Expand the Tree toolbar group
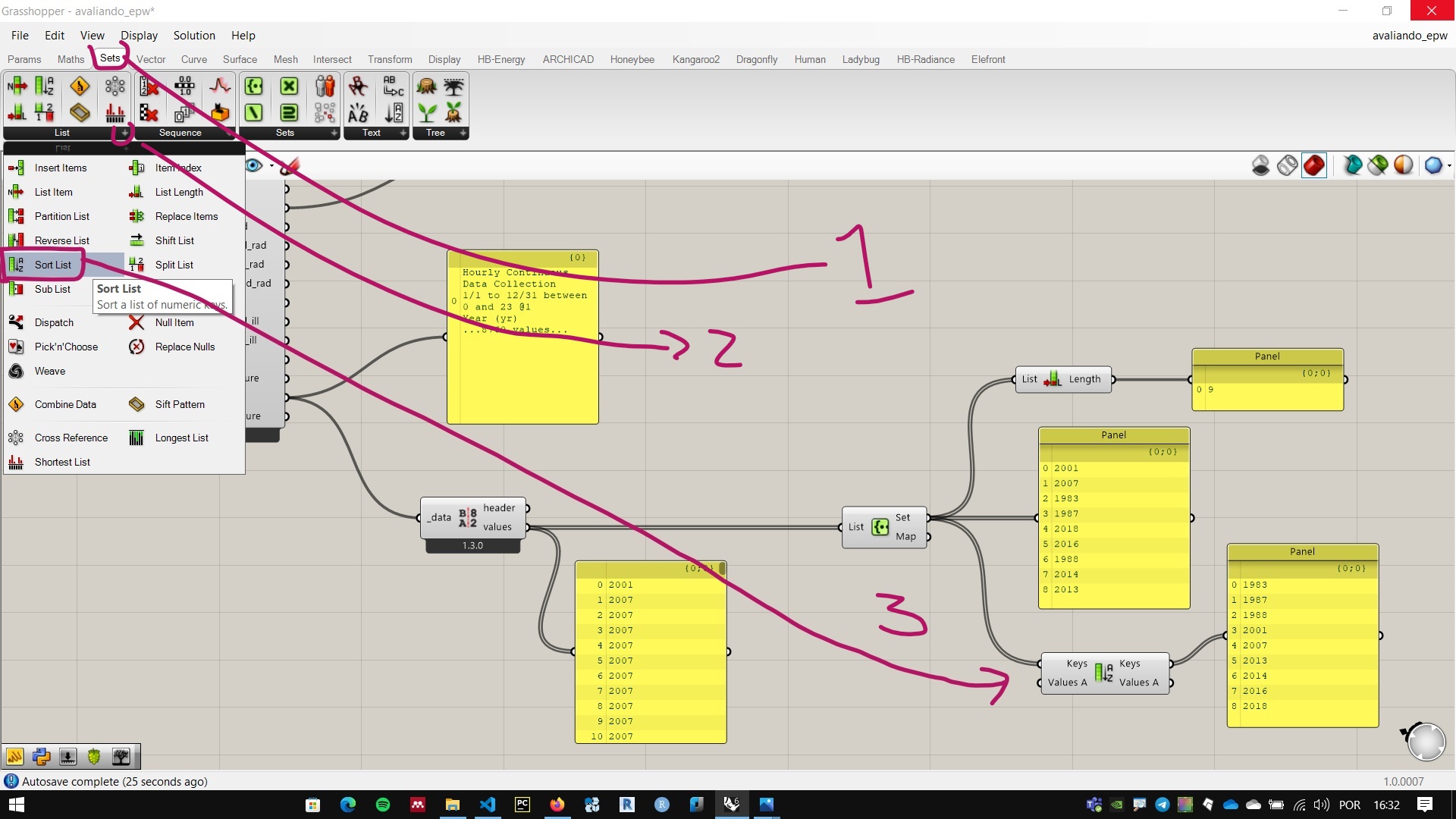This screenshot has width=1456, height=819. coord(463,133)
